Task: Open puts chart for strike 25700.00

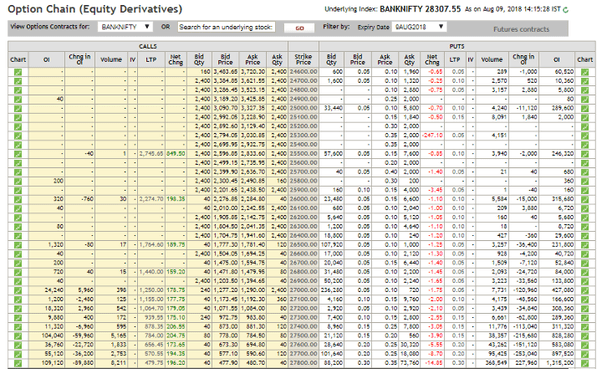Action: tap(585, 172)
